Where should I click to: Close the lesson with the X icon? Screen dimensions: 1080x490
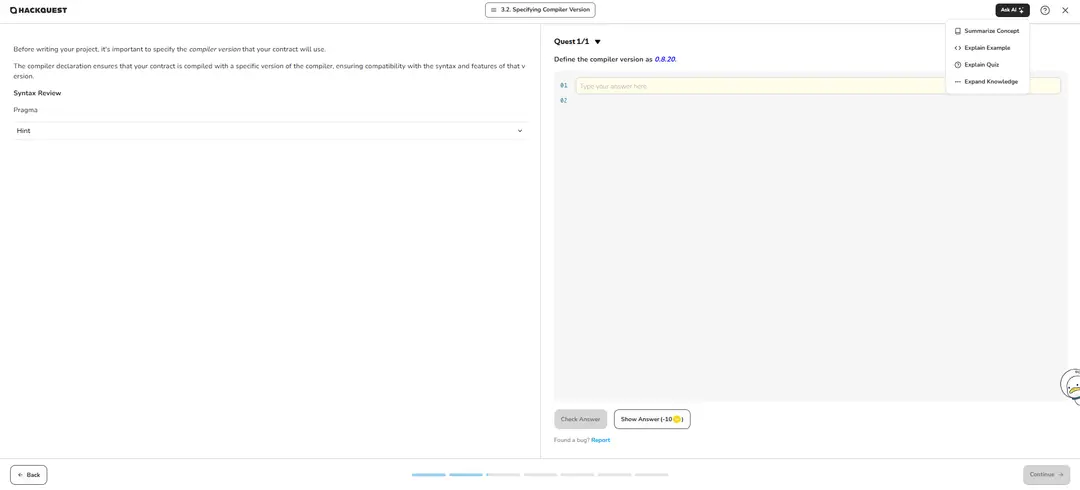coord(1065,10)
